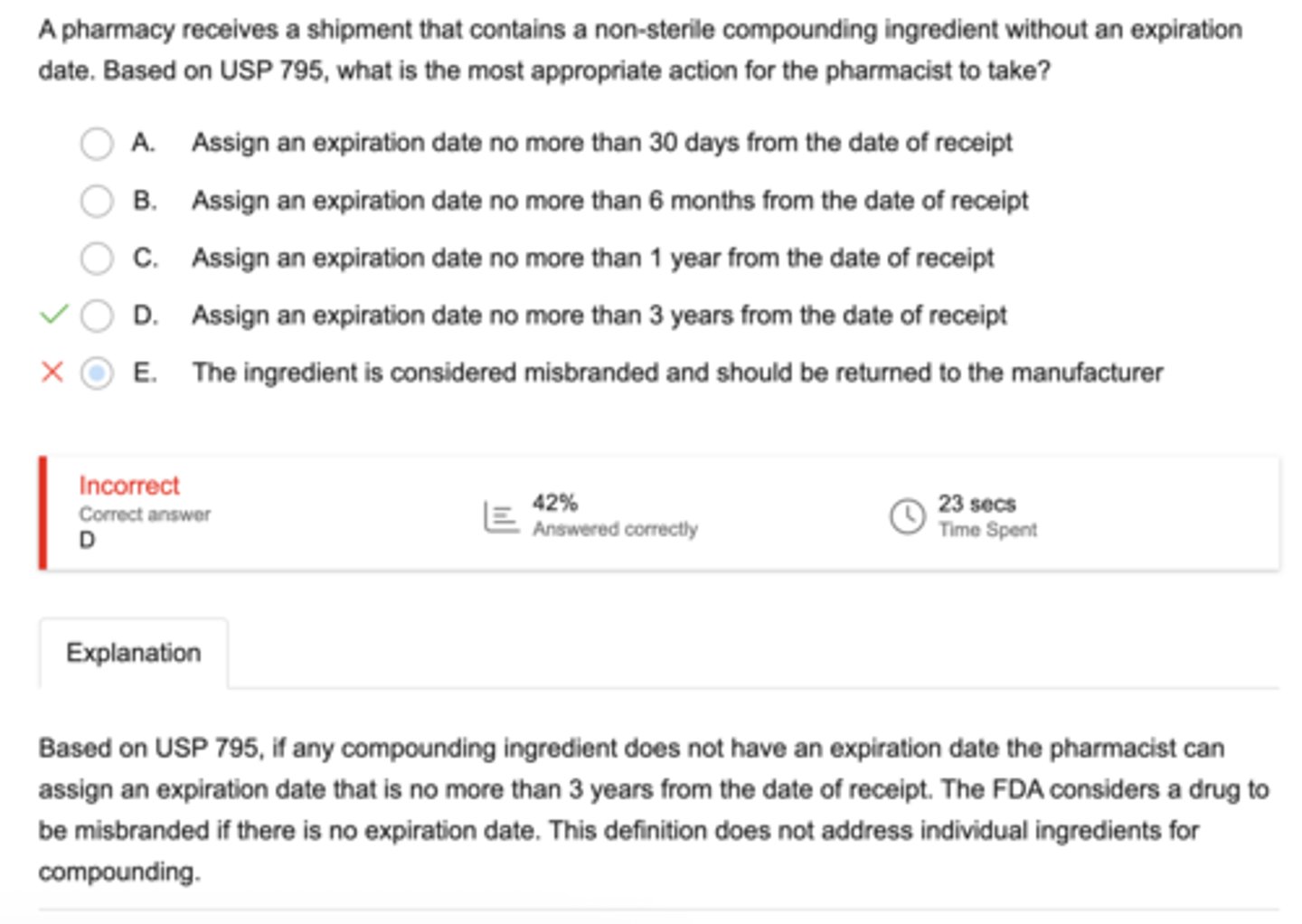Click the clock Time Spent icon
Image resolution: width=1302 pixels, height=924 pixels.
click(x=907, y=516)
